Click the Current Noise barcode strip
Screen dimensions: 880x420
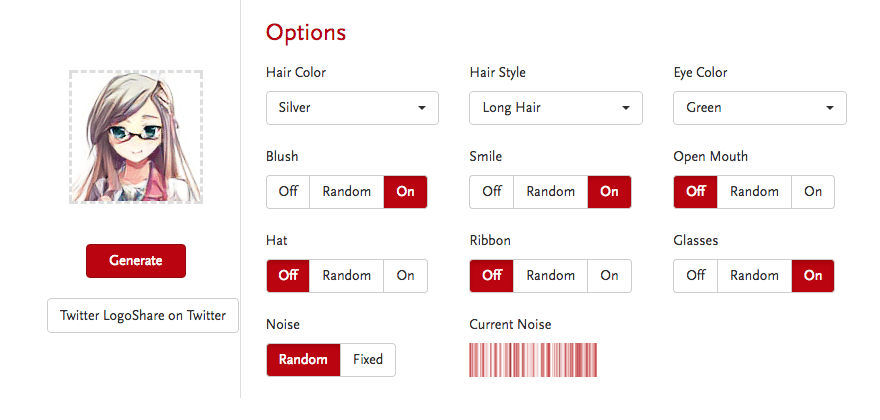535,360
